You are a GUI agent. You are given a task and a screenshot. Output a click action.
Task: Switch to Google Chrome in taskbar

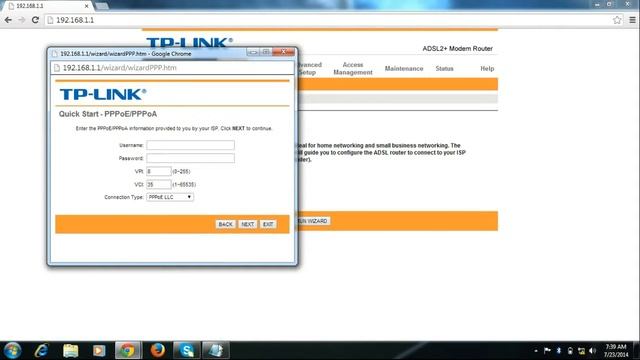(x=128, y=351)
